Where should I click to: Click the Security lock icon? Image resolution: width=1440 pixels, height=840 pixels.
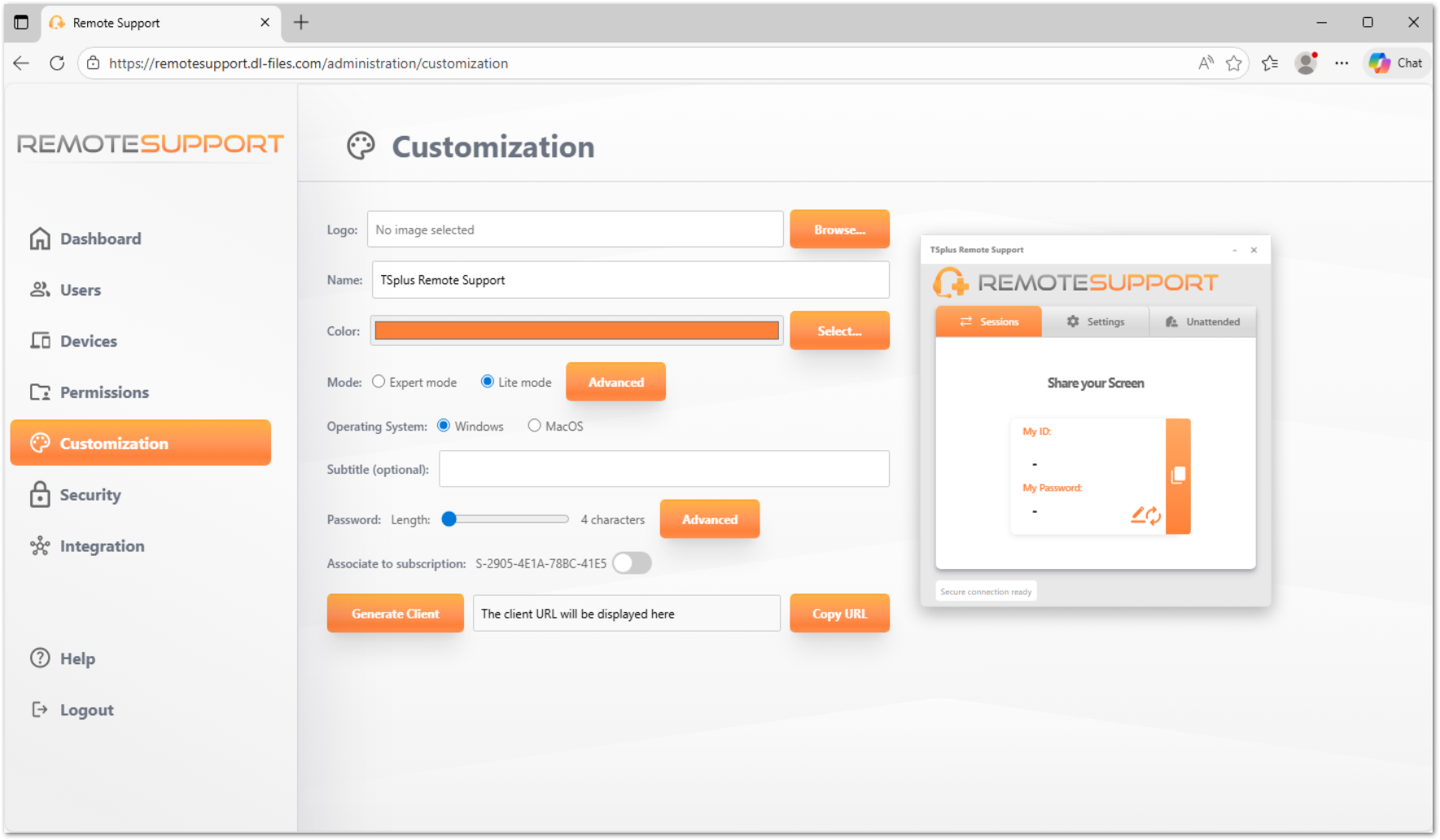point(39,494)
